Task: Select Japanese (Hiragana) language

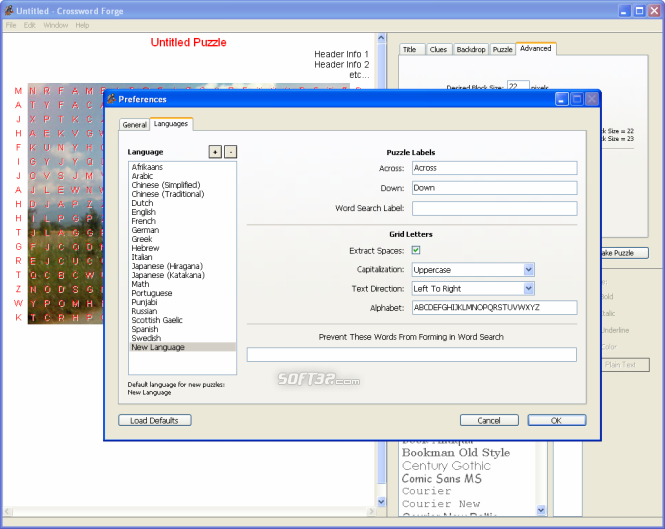Action: [182, 266]
